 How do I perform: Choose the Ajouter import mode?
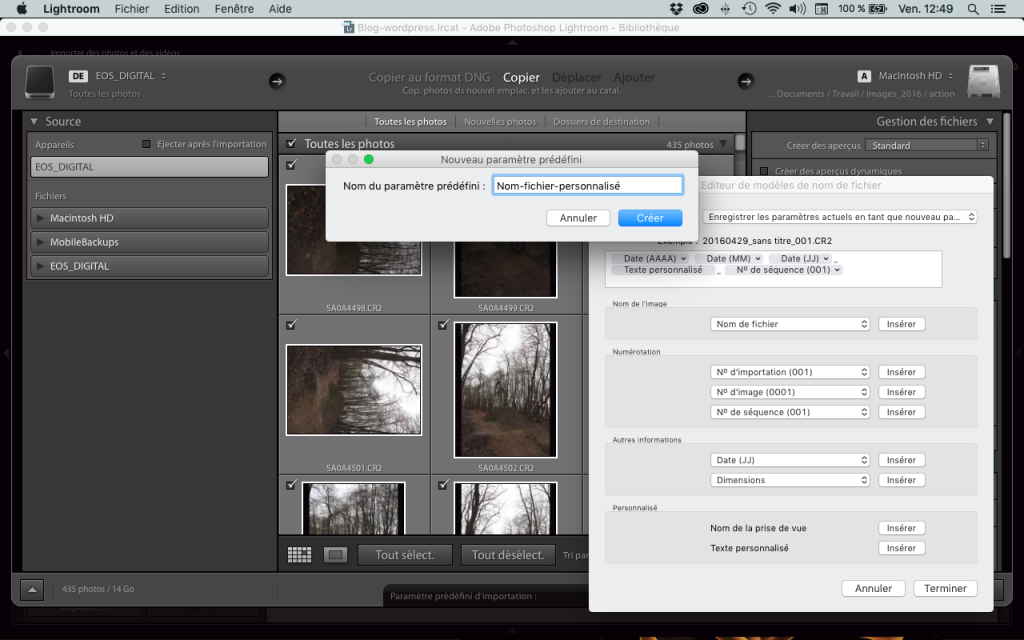[x=634, y=78]
